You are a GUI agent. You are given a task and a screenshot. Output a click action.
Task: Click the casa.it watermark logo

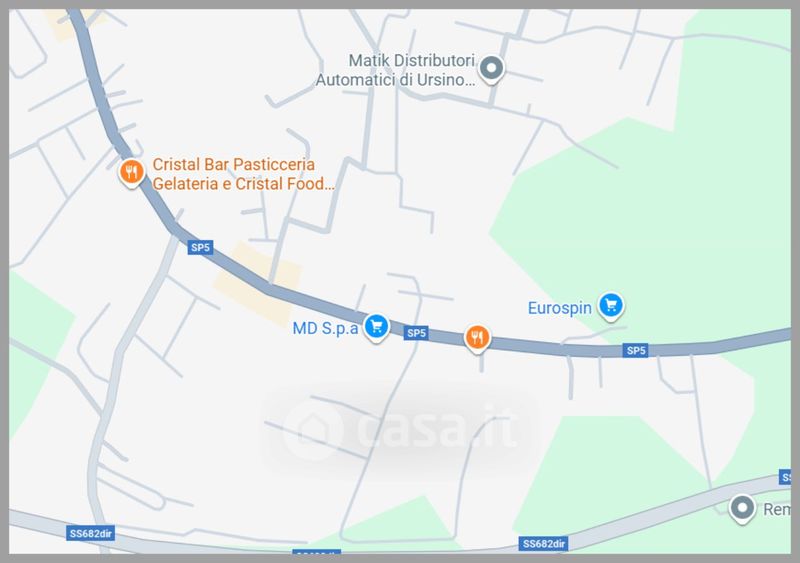coord(399,430)
